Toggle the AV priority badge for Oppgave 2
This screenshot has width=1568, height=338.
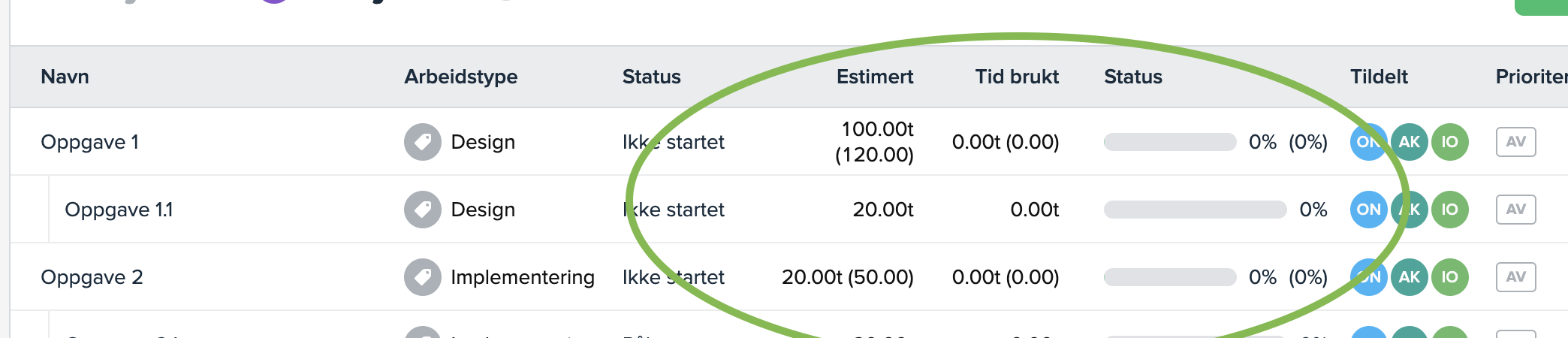1515,277
